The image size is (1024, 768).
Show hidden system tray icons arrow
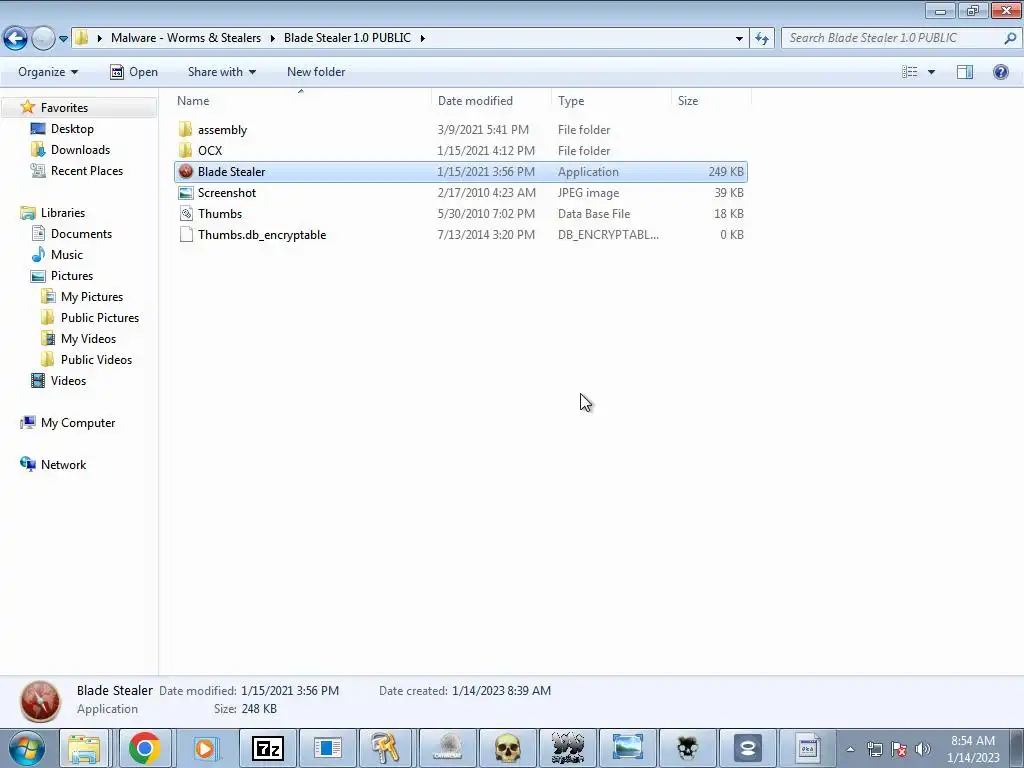[850, 749]
